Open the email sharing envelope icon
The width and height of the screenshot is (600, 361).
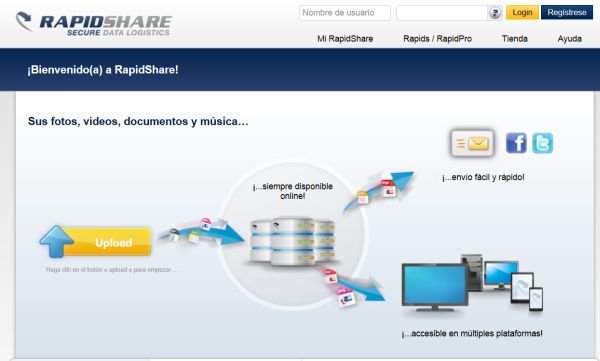(x=472, y=144)
